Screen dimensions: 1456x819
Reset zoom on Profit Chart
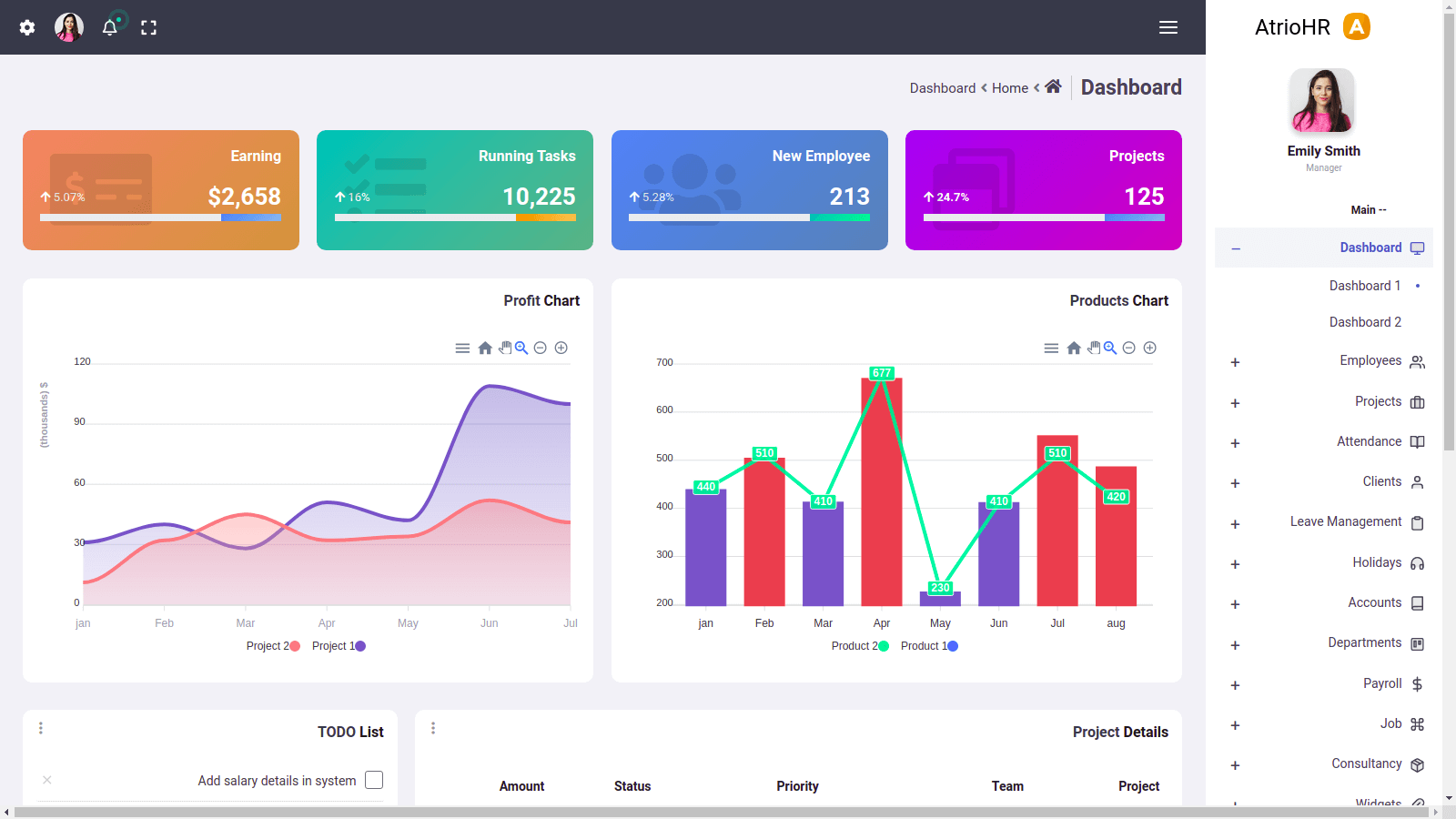485,348
